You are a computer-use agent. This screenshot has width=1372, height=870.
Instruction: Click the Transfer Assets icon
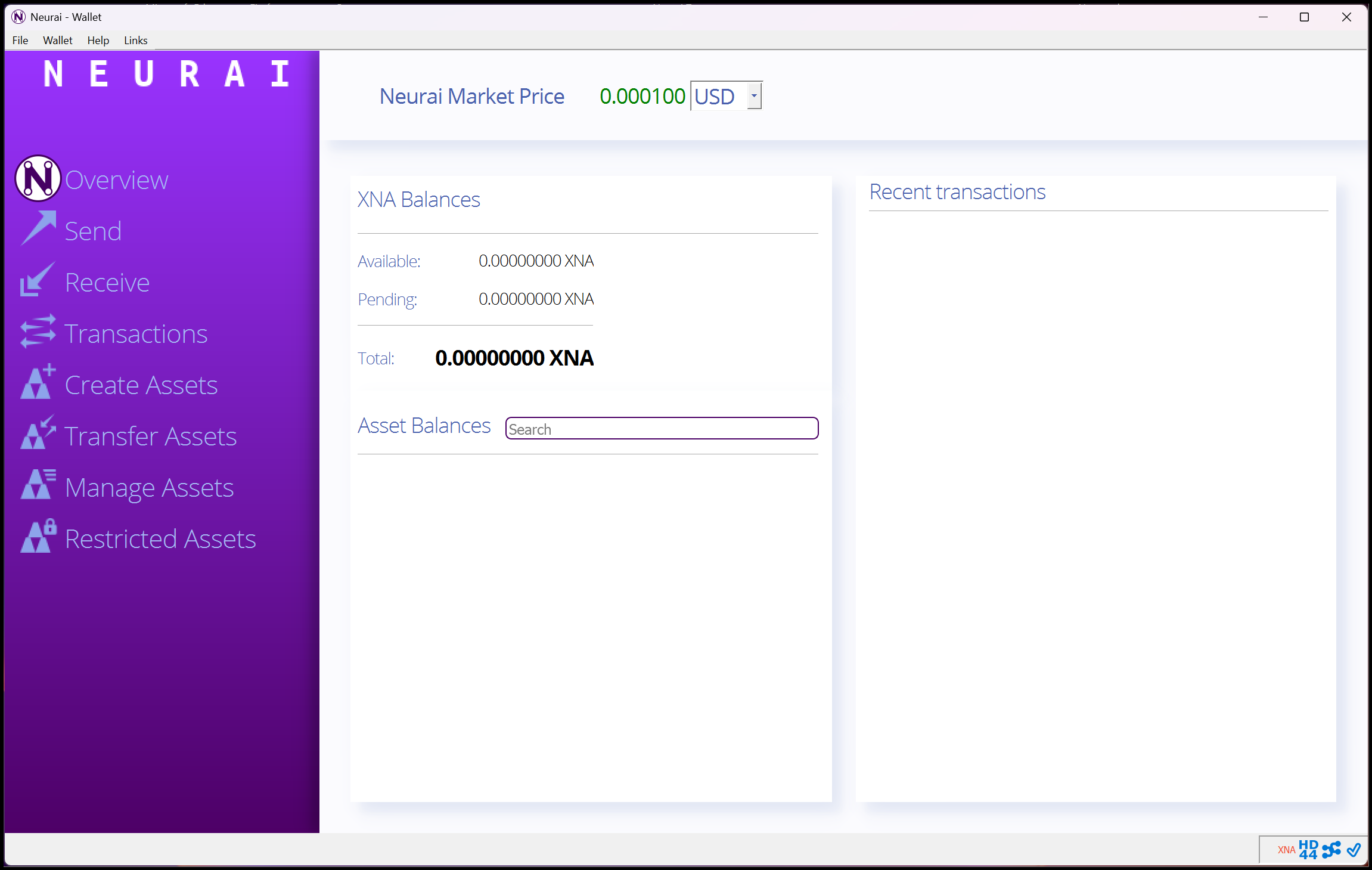pyautogui.click(x=37, y=434)
